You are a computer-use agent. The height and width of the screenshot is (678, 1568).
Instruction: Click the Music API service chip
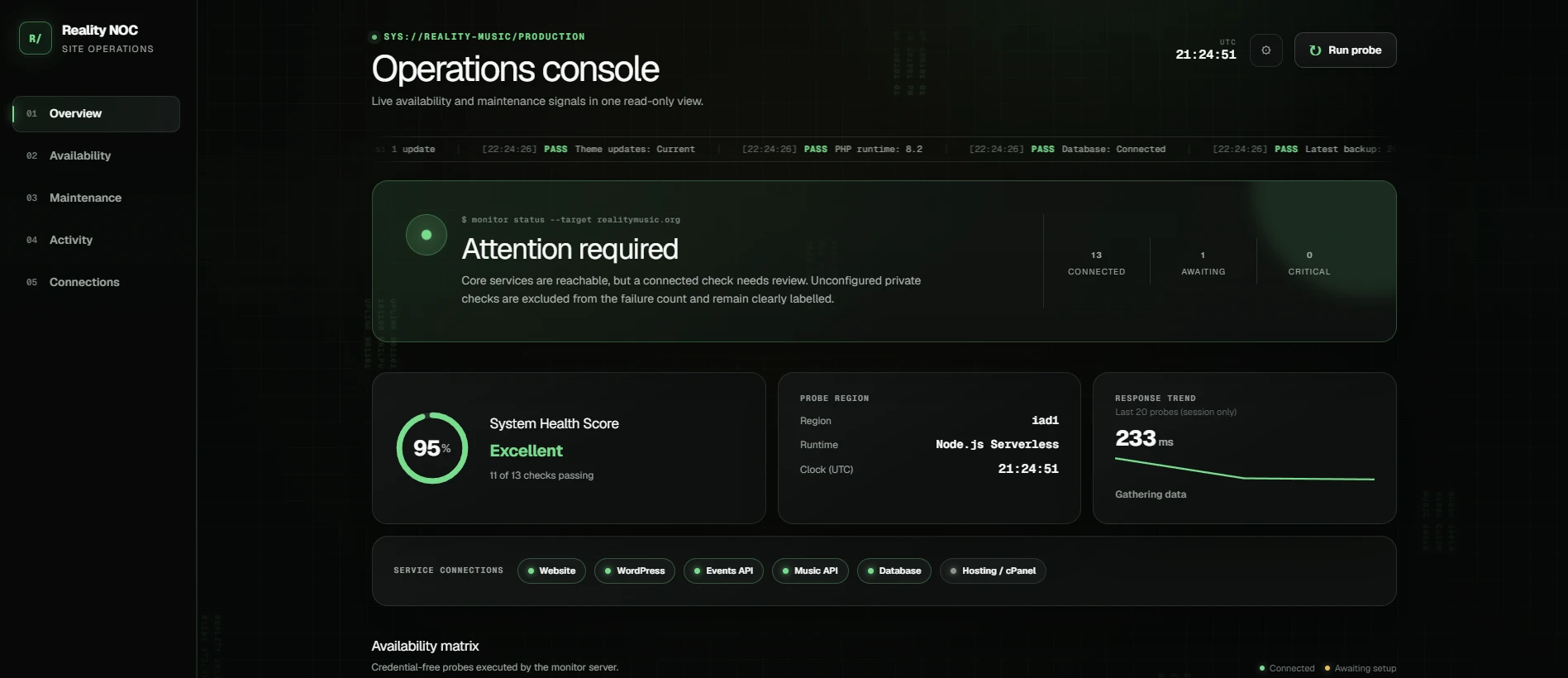[x=810, y=571]
